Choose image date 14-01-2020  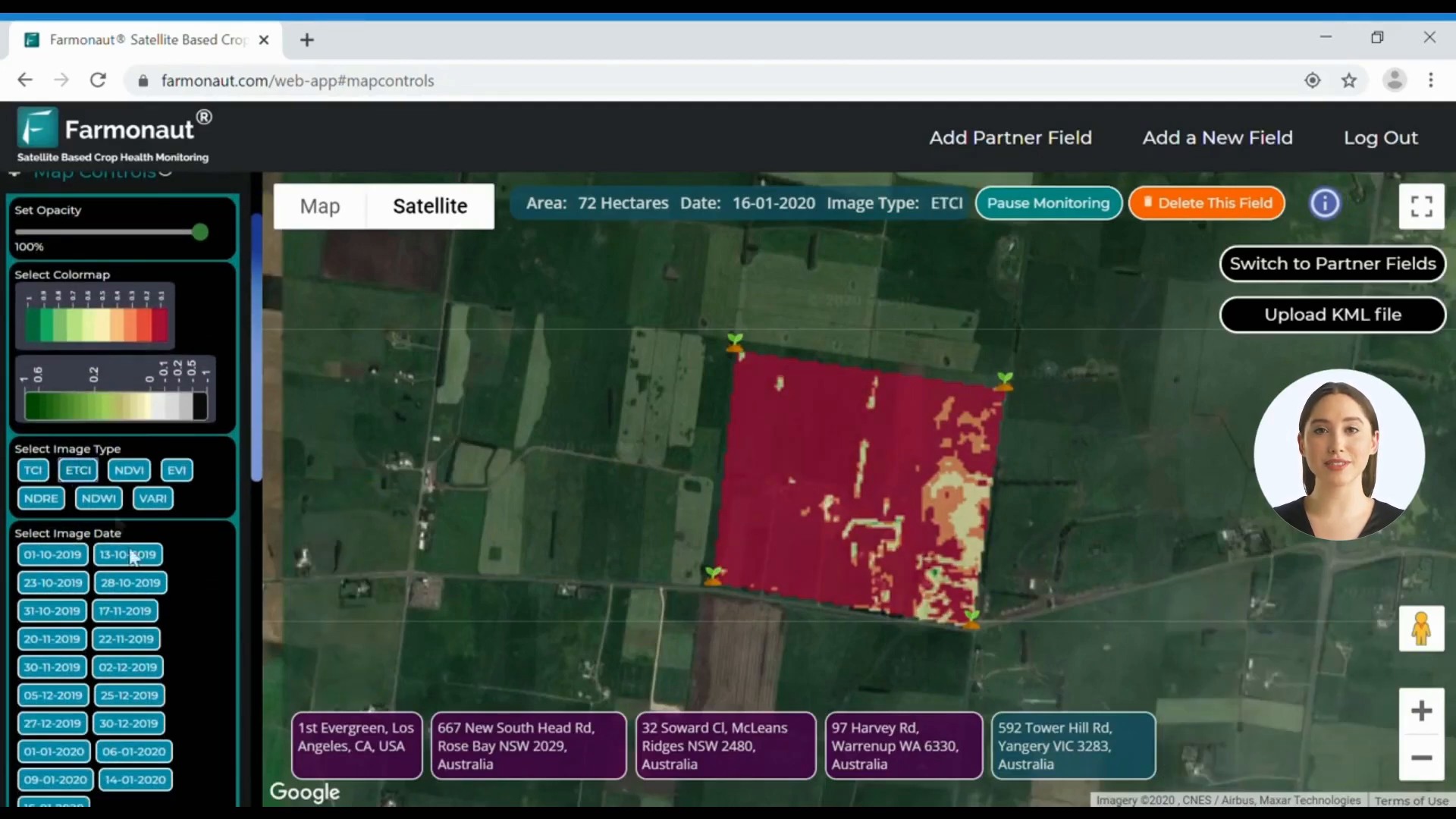[x=135, y=780]
